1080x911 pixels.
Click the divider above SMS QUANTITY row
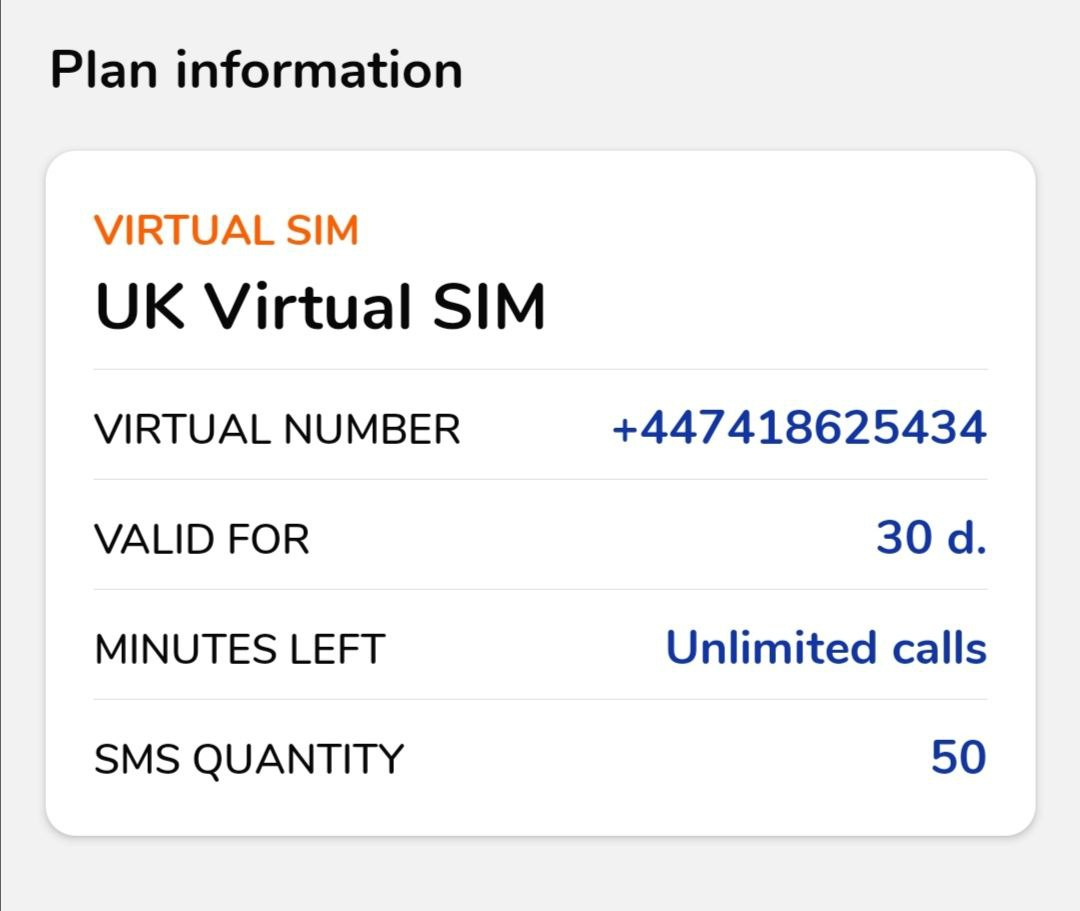tap(540, 699)
